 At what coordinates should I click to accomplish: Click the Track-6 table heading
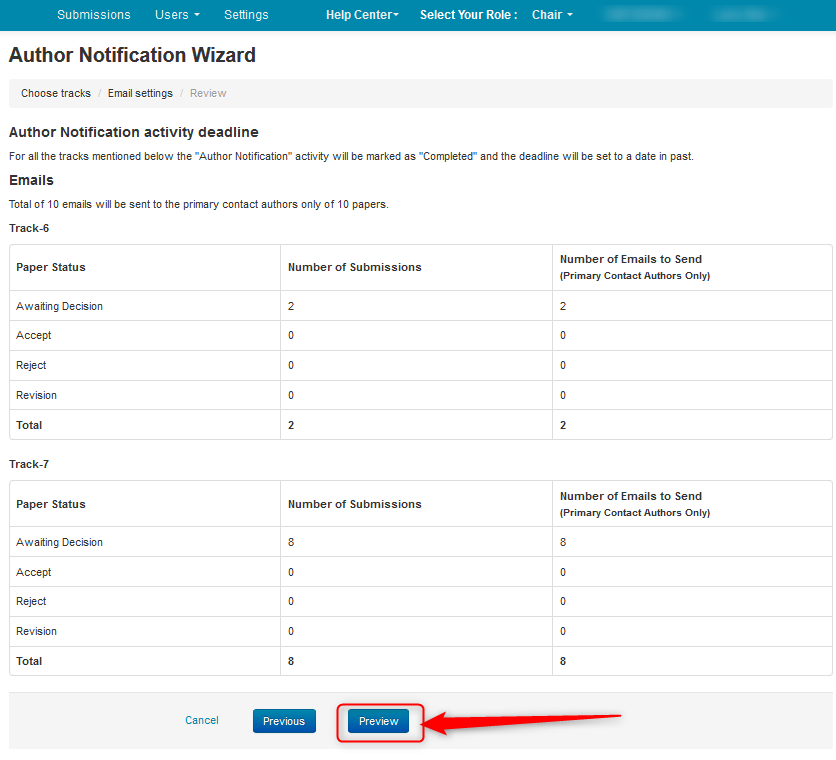coord(29,228)
